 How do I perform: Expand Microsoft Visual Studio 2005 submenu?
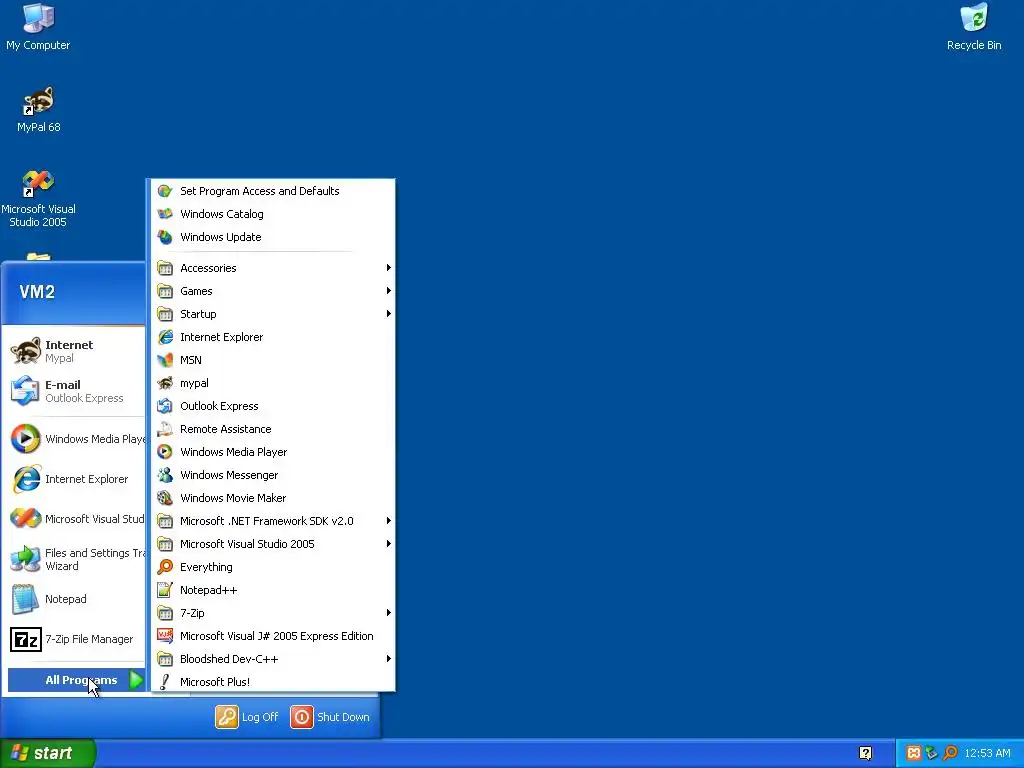pyautogui.click(x=274, y=544)
